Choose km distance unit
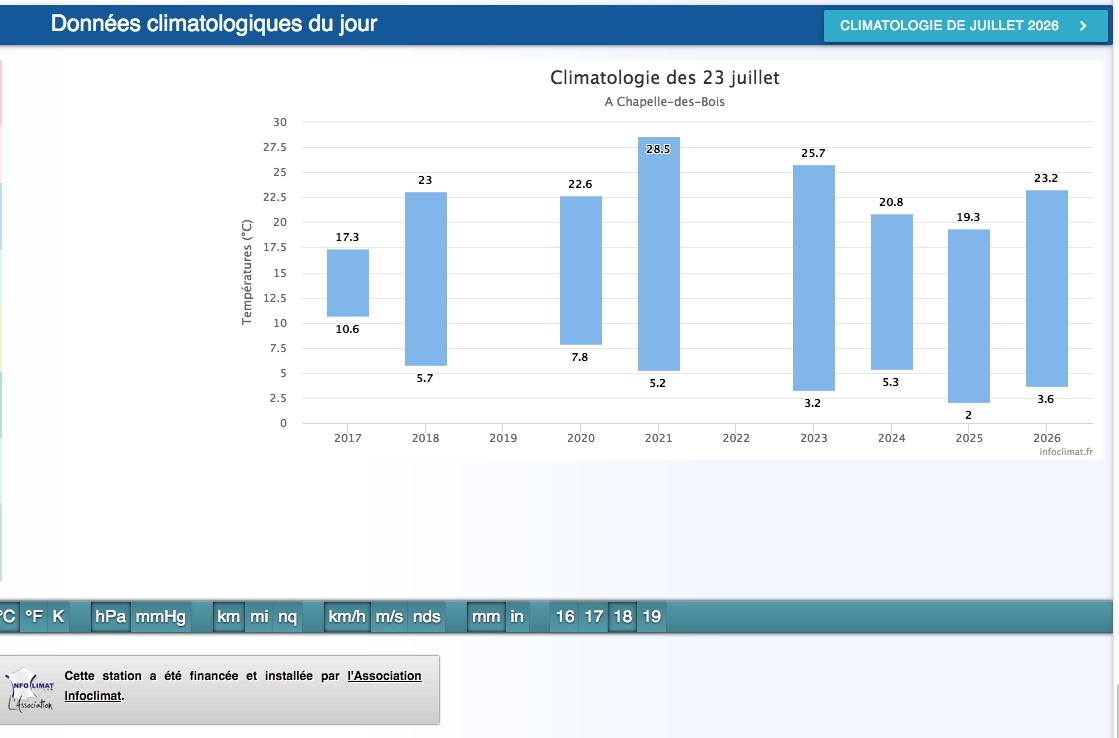 pyautogui.click(x=228, y=617)
